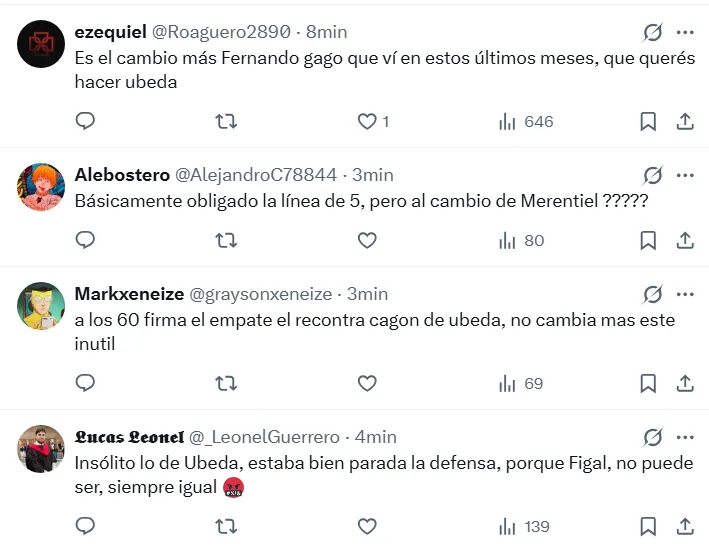
Task: Open Lucas Leonel's profile name
Action: pos(129,437)
